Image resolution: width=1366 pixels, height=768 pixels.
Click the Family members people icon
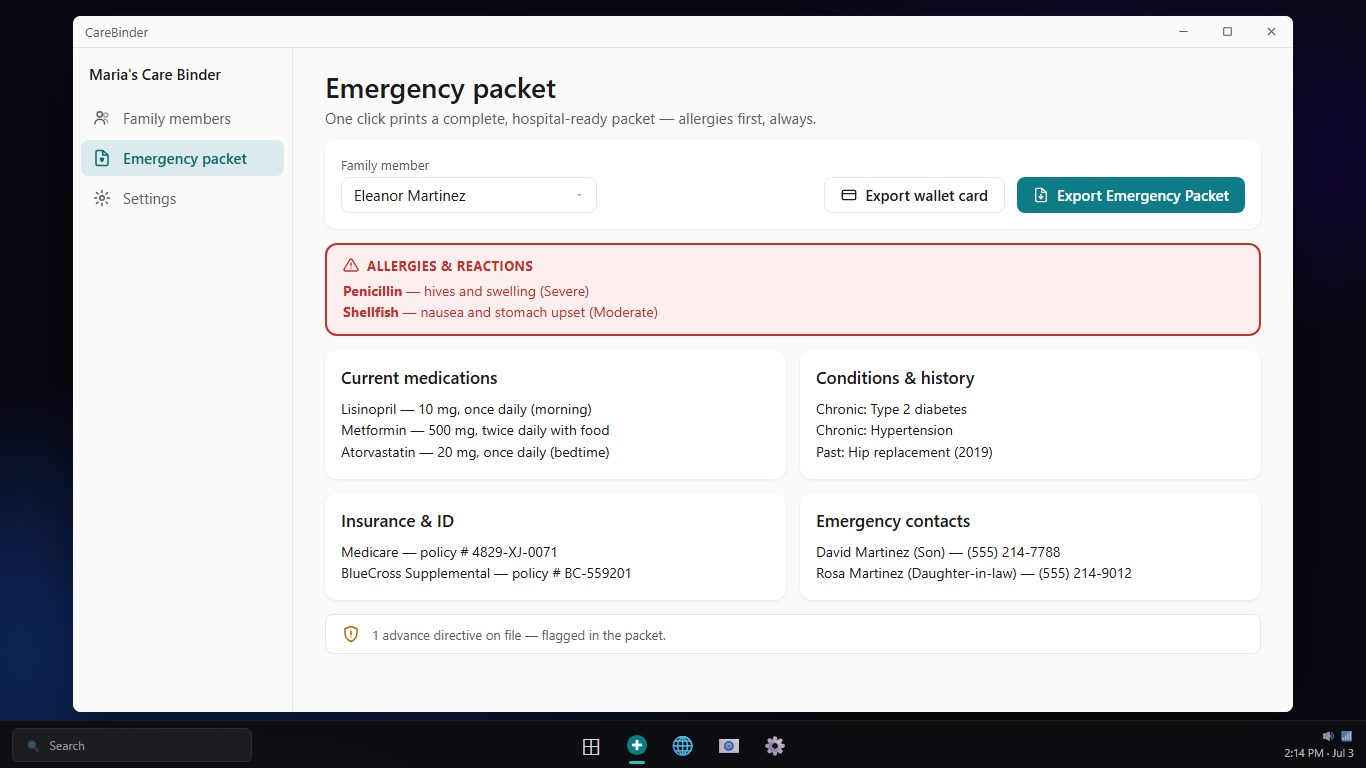pyautogui.click(x=101, y=118)
